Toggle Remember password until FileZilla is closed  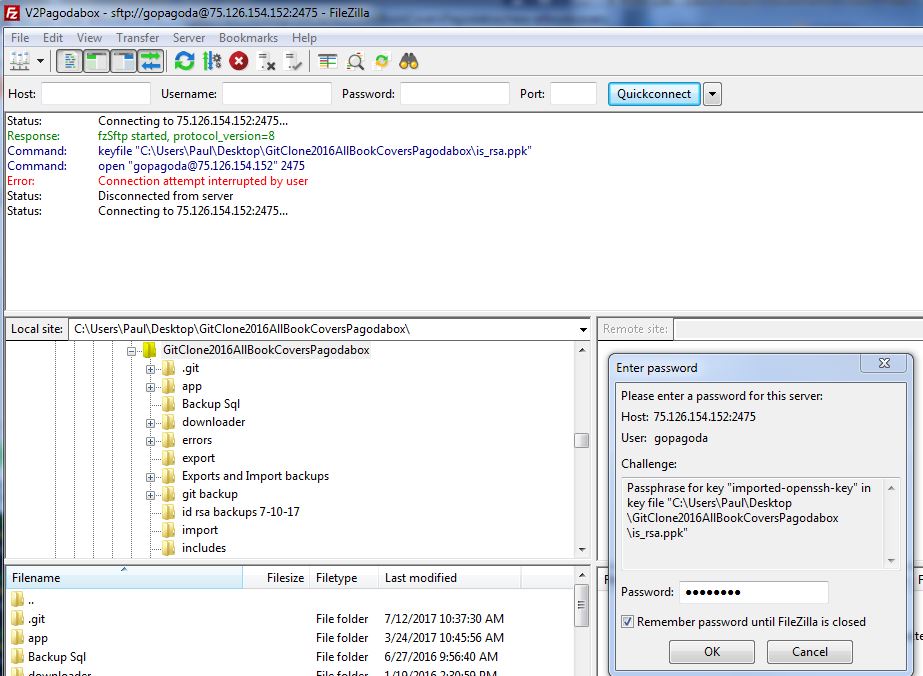click(x=627, y=622)
